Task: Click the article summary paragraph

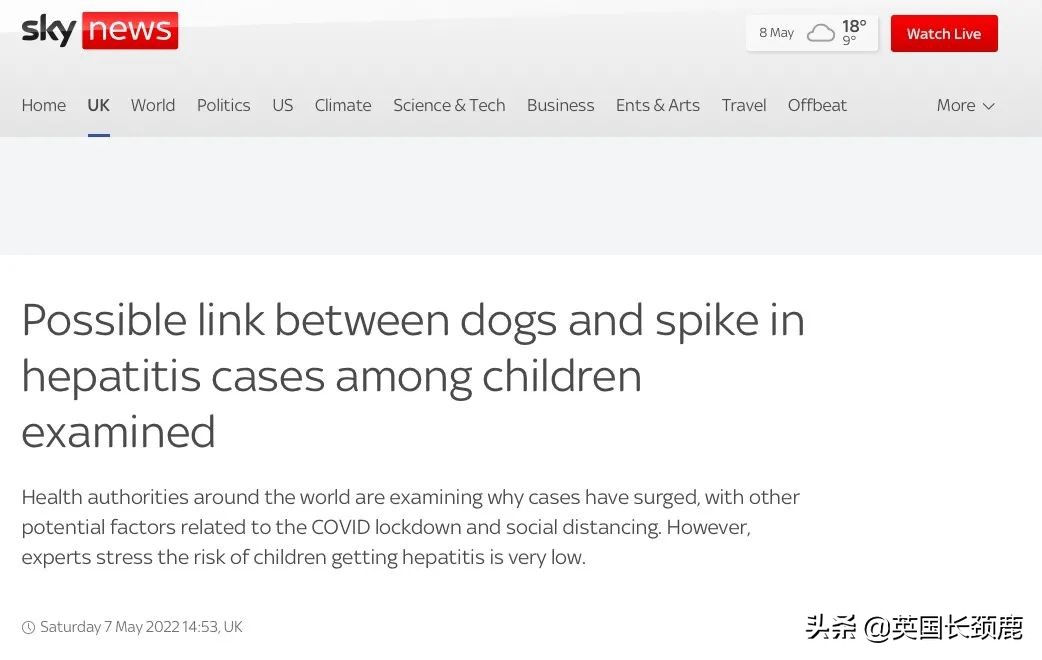Action: tap(410, 527)
